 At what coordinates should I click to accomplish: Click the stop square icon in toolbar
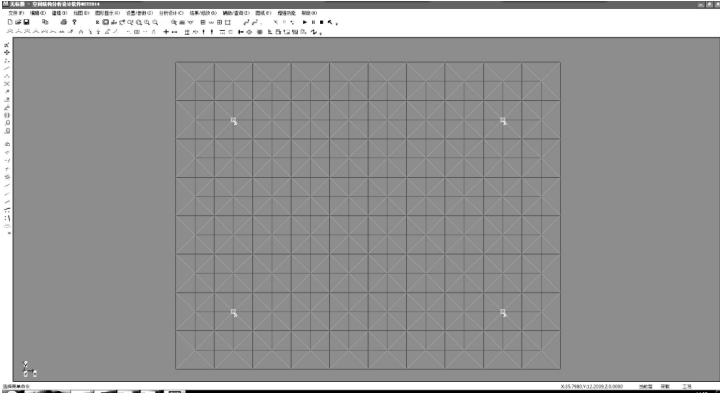click(x=322, y=22)
